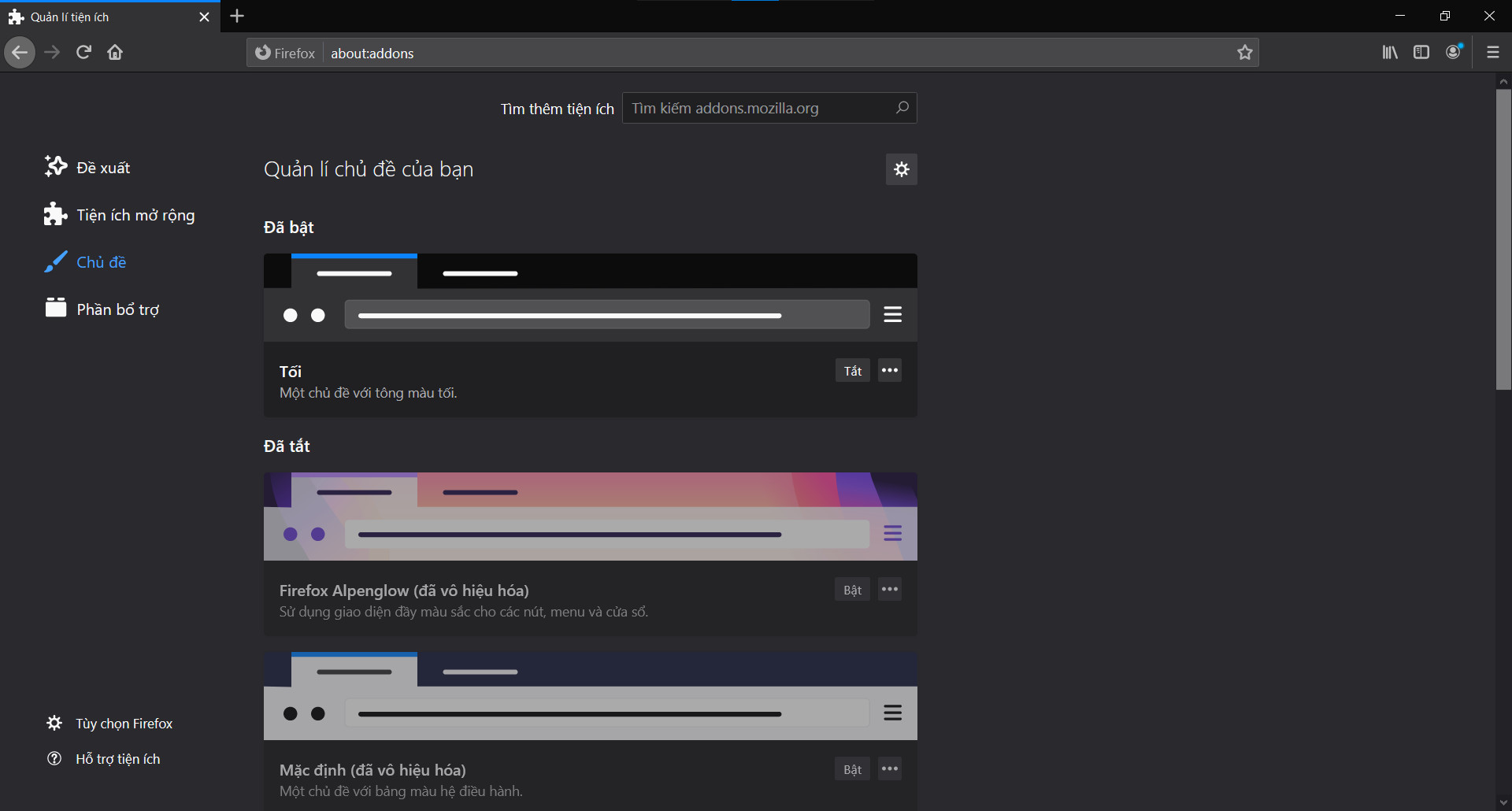Click the gear icon for addon tools
The height and width of the screenshot is (811, 1512).
click(x=901, y=169)
